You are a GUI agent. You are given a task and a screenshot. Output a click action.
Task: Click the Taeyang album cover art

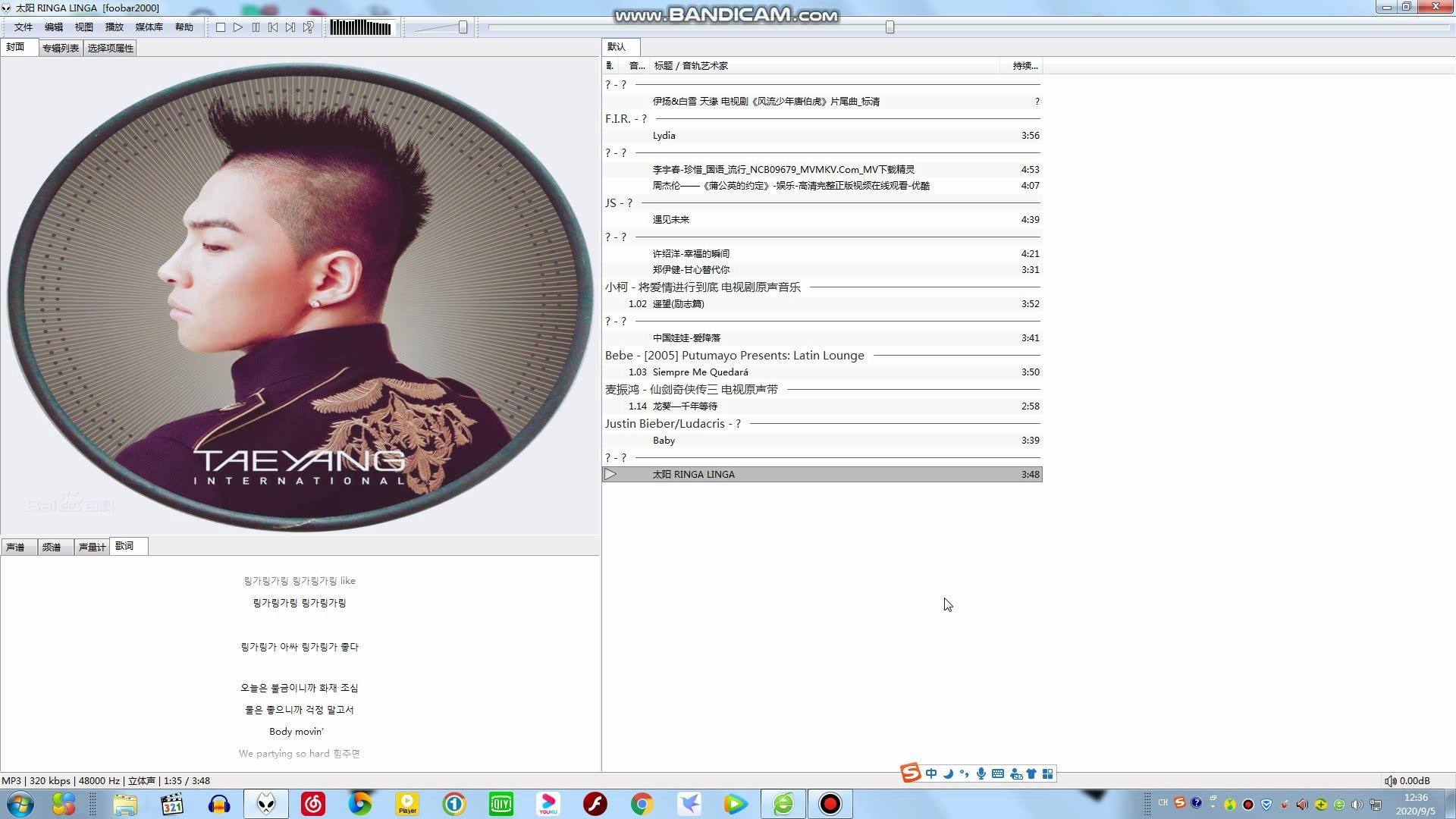coord(300,297)
